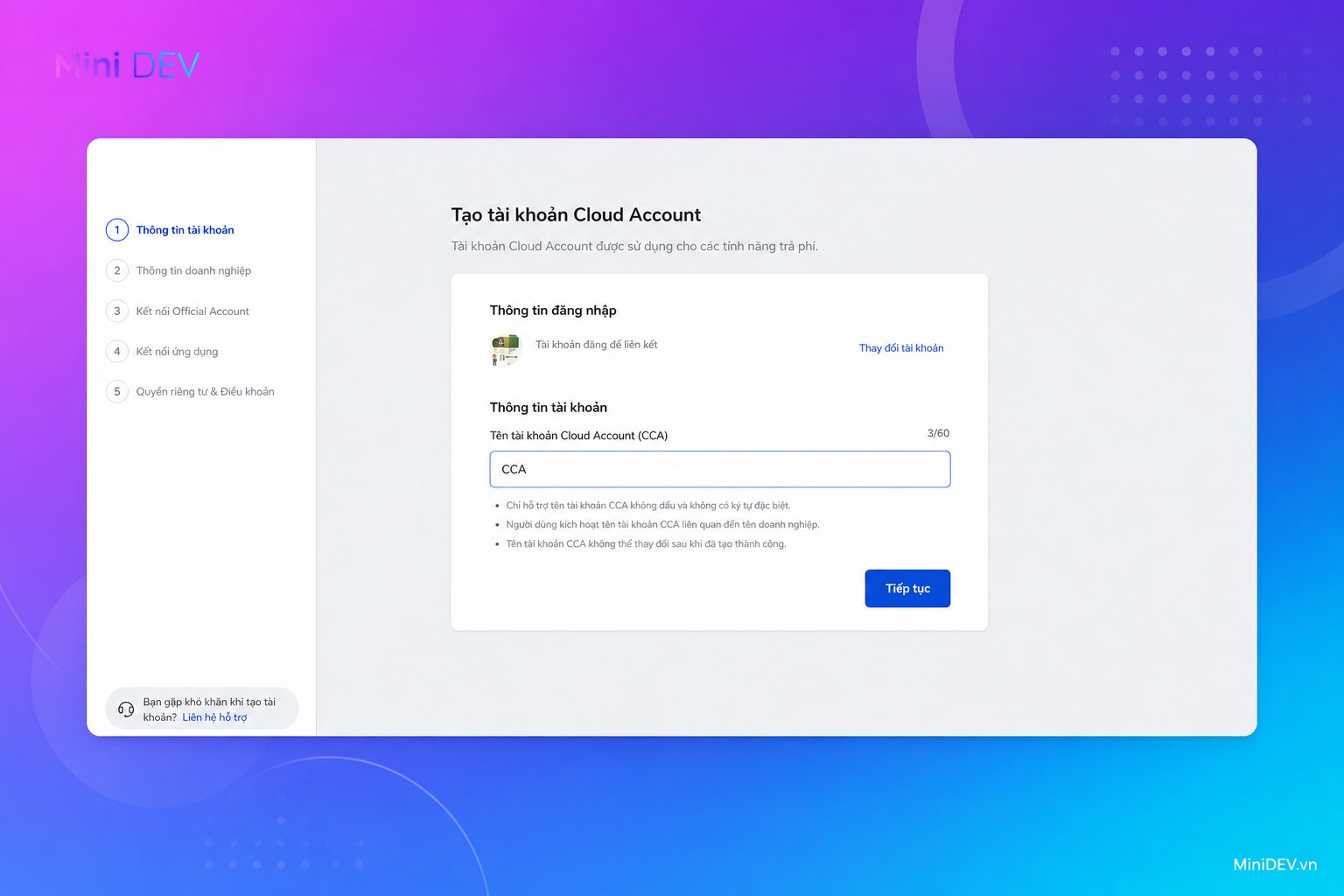Screen dimensions: 1344x896
Task: Open the Thông tin doanh nghiệp step
Action: click(x=193, y=270)
